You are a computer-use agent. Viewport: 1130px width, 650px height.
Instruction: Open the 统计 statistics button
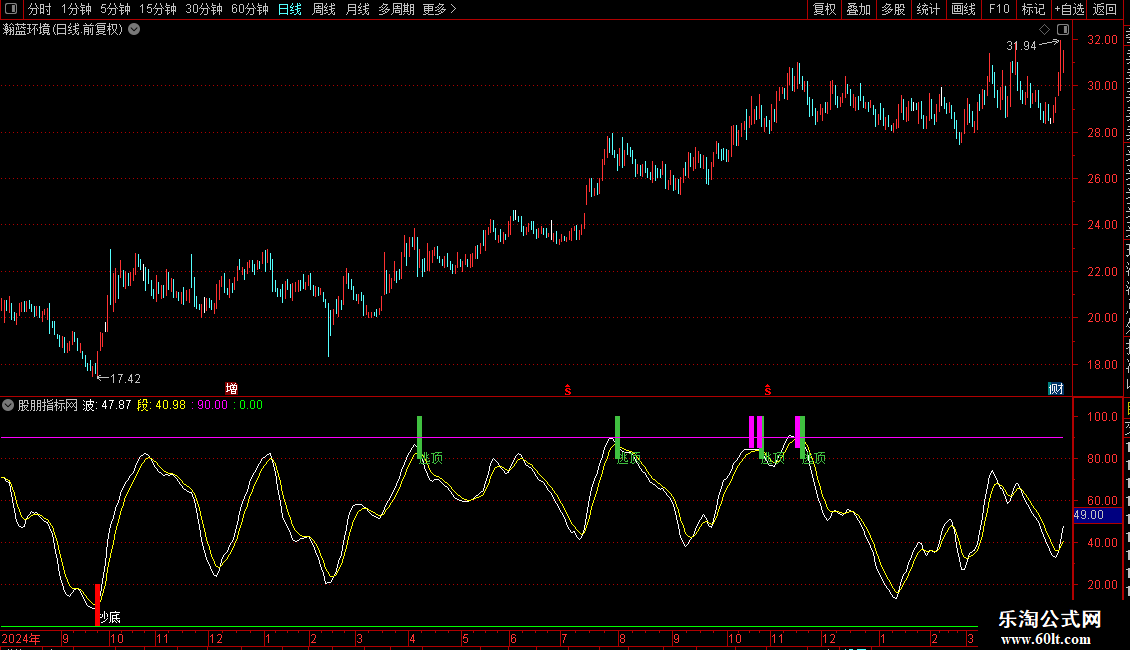(x=927, y=9)
